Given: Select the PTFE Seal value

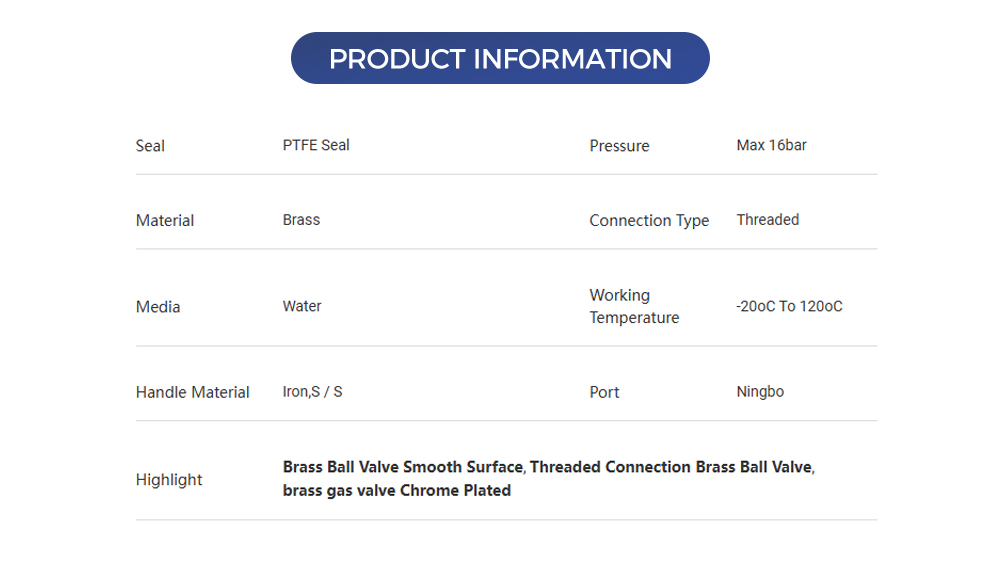Looking at the screenshot, I should [316, 145].
